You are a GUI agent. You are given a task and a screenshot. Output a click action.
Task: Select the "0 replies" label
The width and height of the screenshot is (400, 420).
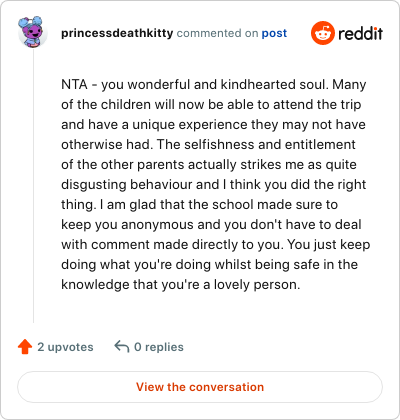tap(159, 347)
